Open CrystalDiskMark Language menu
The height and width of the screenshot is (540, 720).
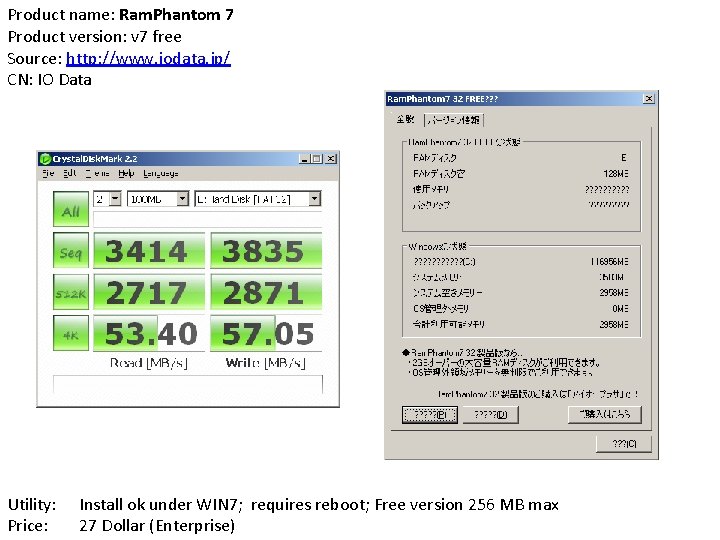[161, 174]
